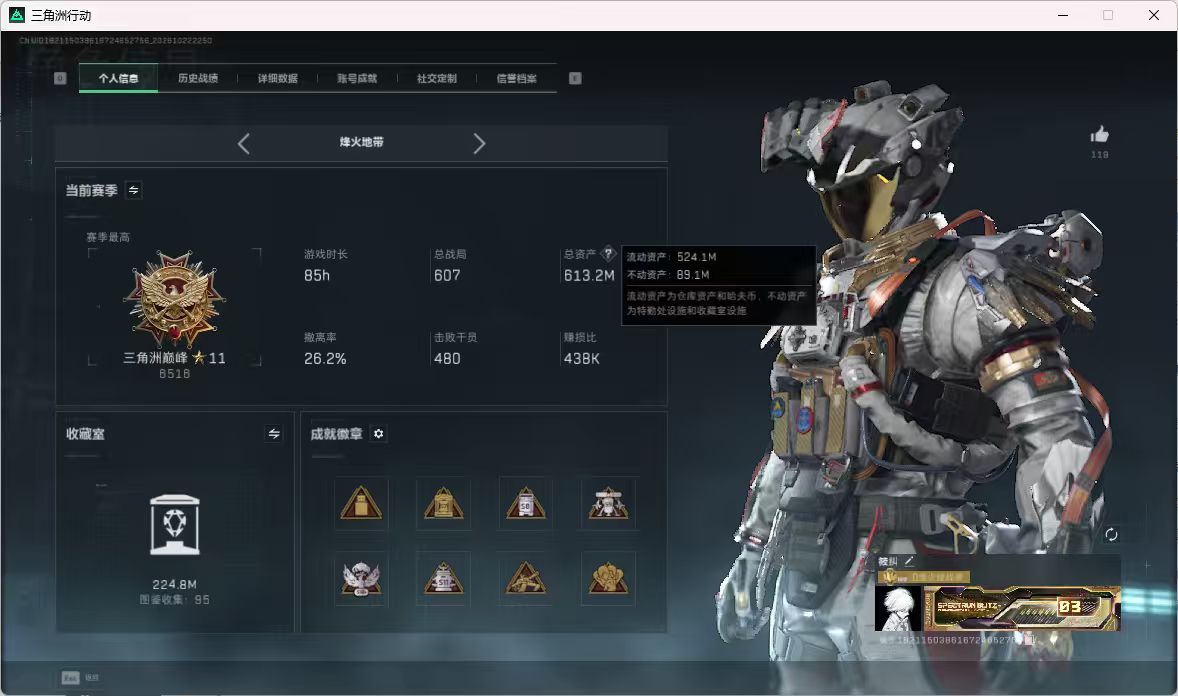Open the 收藏室 display case icon
Image resolution: width=1178 pixels, height=696 pixels.
pyautogui.click(x=175, y=525)
